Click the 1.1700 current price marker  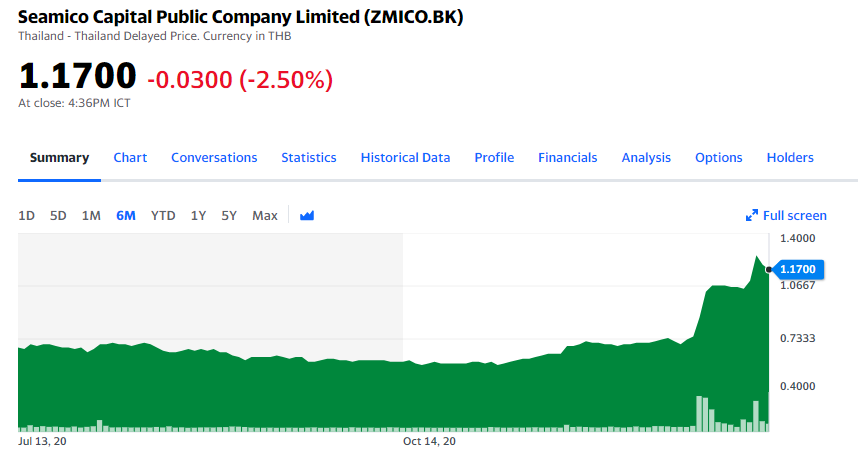(797, 269)
